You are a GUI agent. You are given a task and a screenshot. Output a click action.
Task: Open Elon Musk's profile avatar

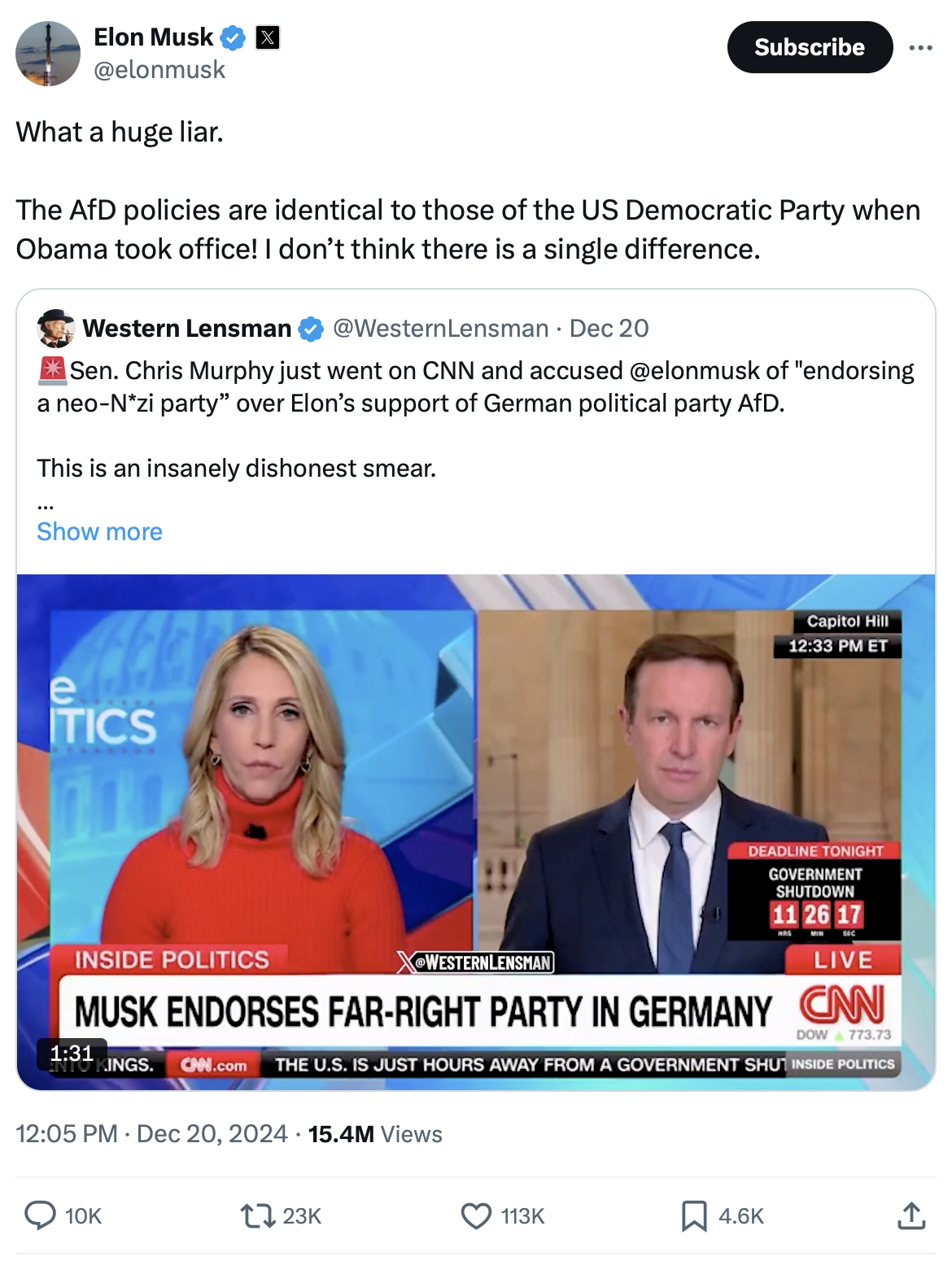pos(48,54)
